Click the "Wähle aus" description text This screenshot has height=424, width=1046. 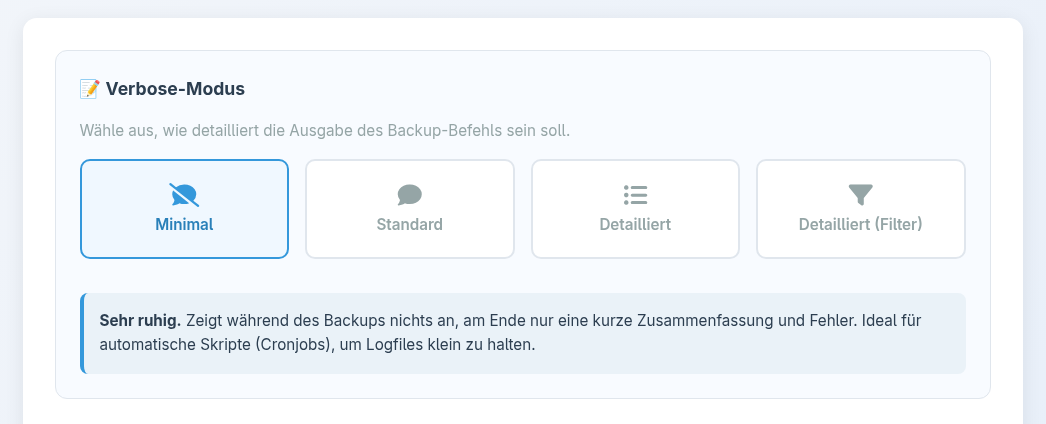(x=105, y=130)
